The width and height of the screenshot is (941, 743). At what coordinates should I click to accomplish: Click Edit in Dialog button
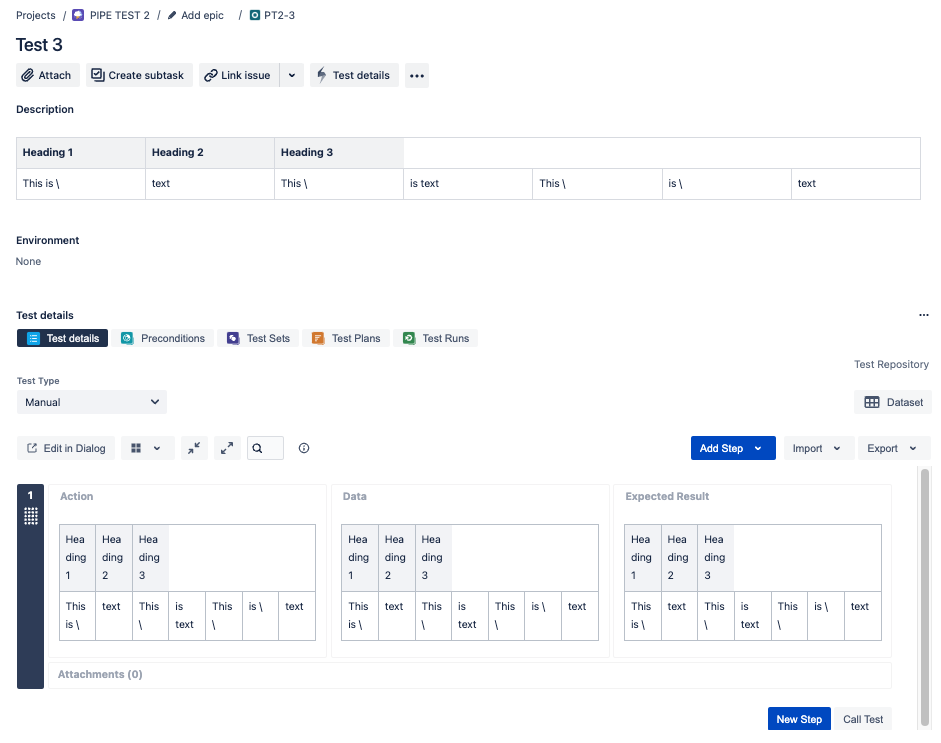pos(66,448)
